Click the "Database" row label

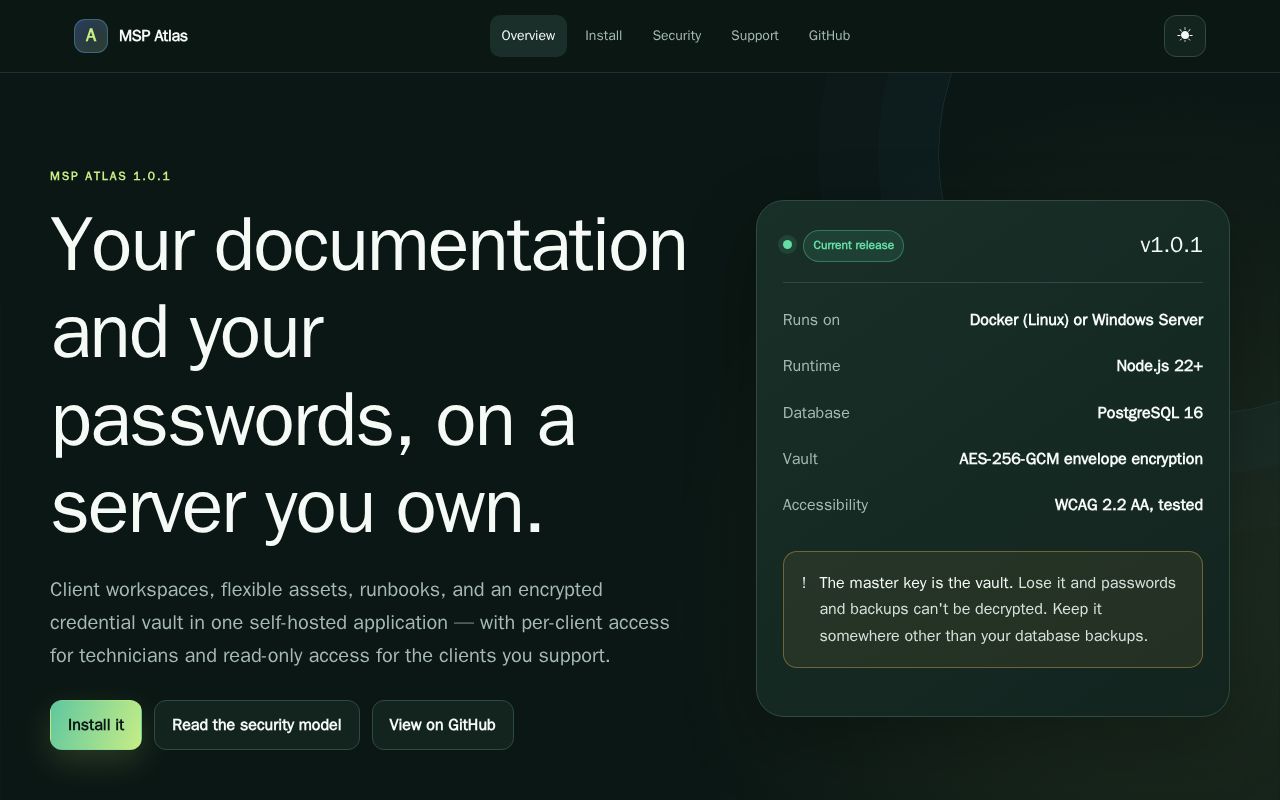816,413
